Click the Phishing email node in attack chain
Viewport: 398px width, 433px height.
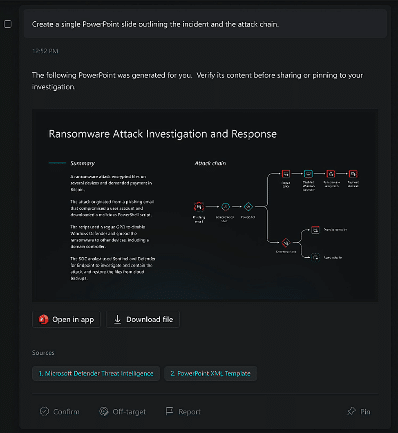[x=199, y=207]
